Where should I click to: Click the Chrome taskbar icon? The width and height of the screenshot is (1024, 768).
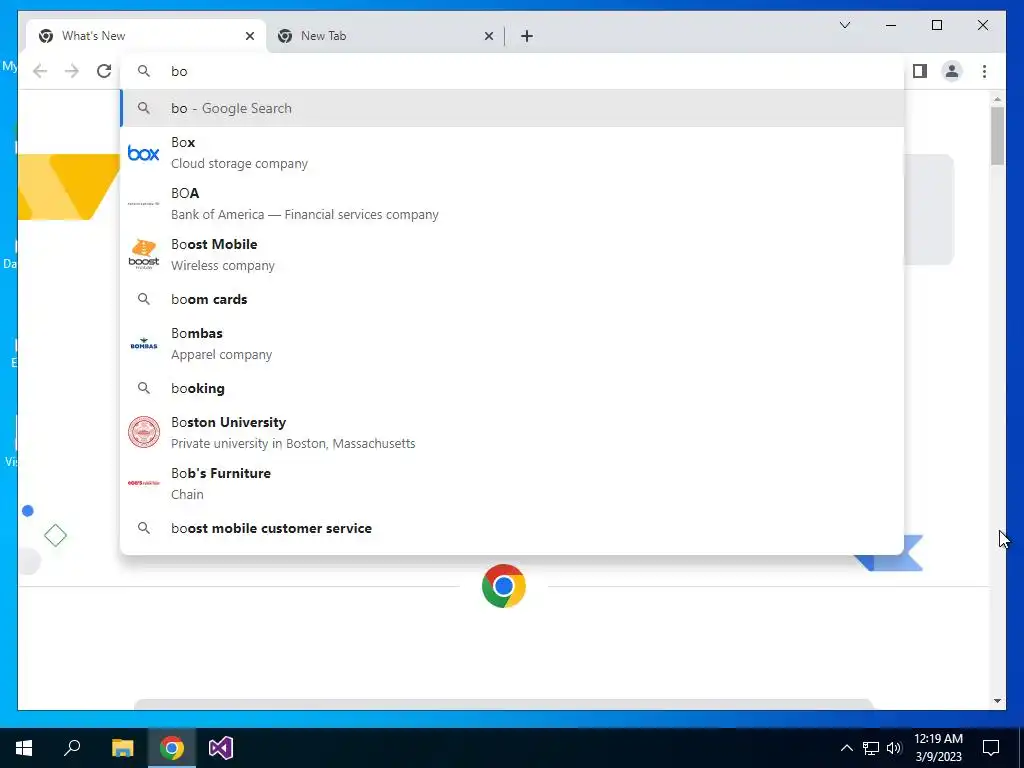[172, 748]
